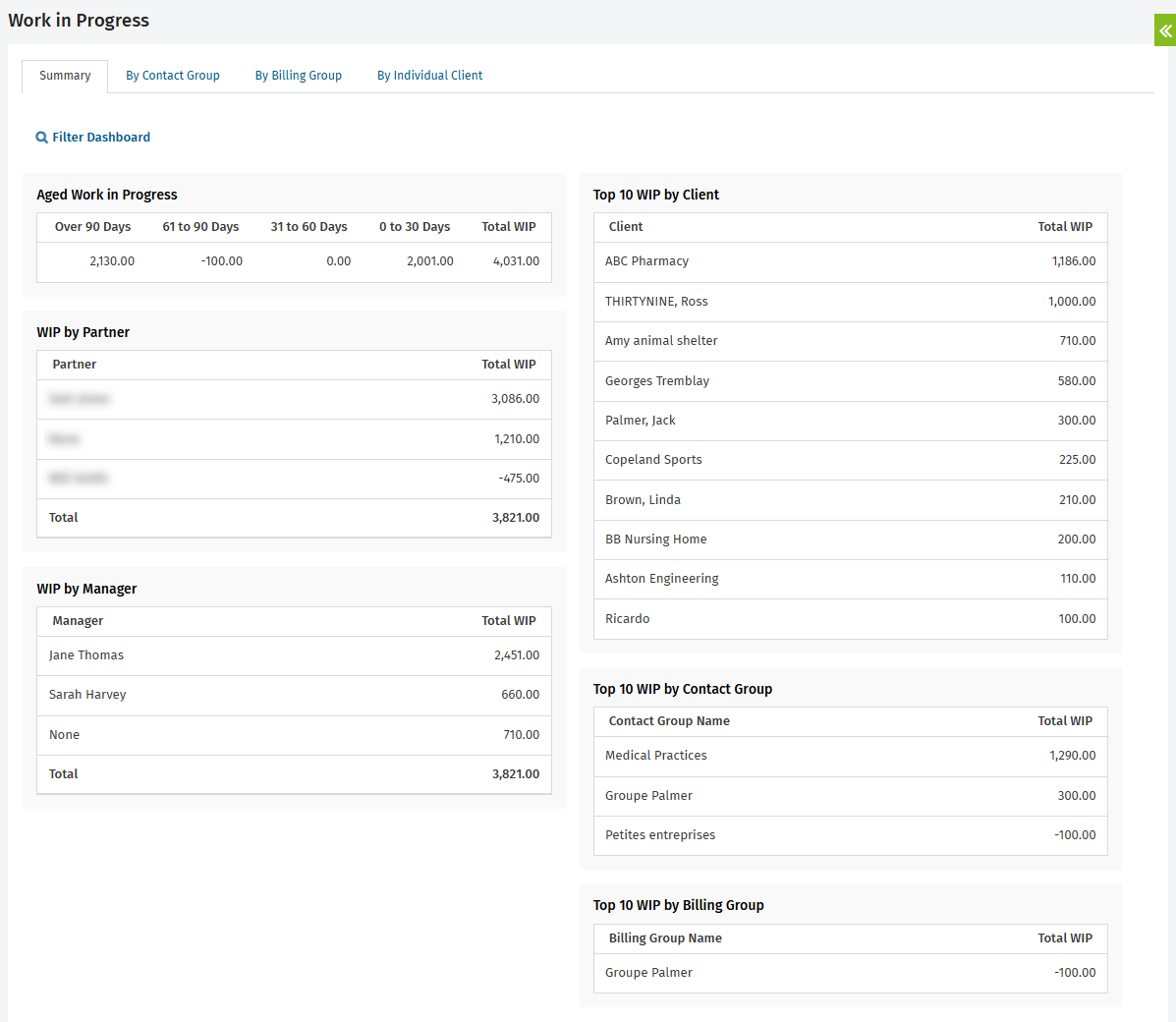The height and width of the screenshot is (1022, 1176).
Task: Click 0 to 30 Days column header
Action: point(414,227)
